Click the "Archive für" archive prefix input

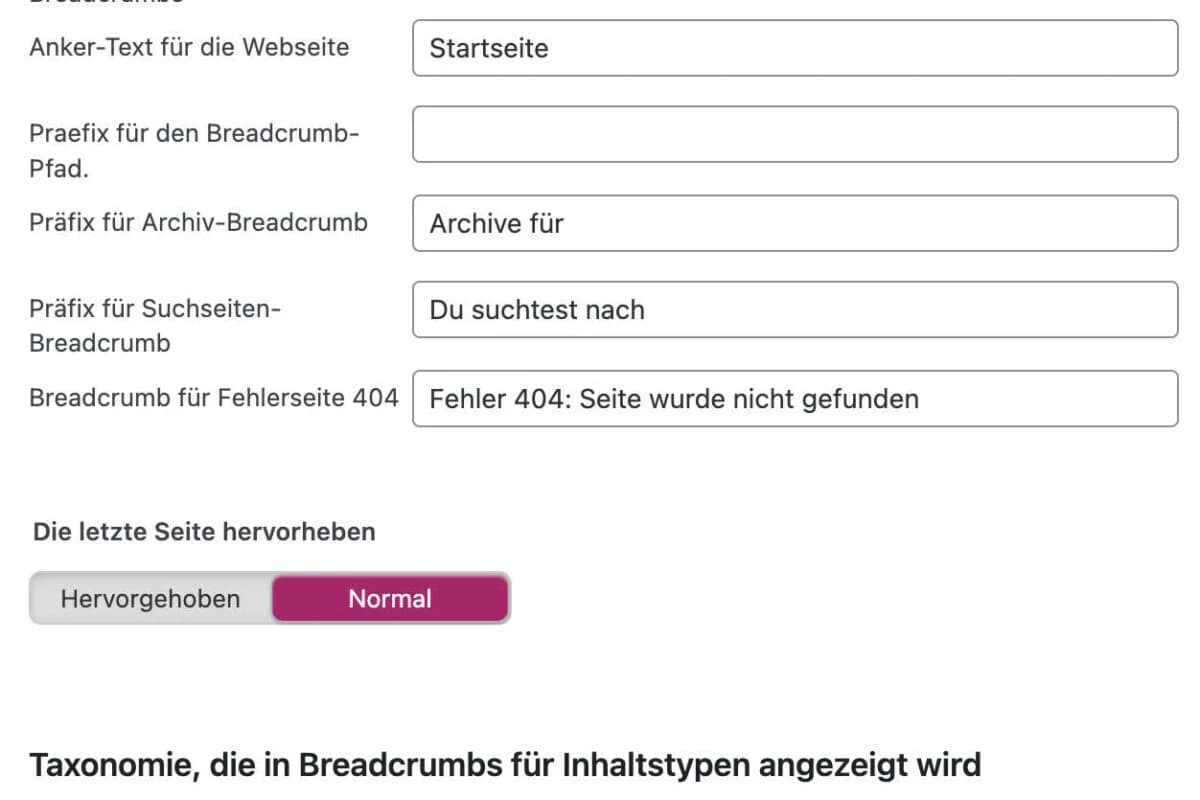pyautogui.click(x=700, y=222)
